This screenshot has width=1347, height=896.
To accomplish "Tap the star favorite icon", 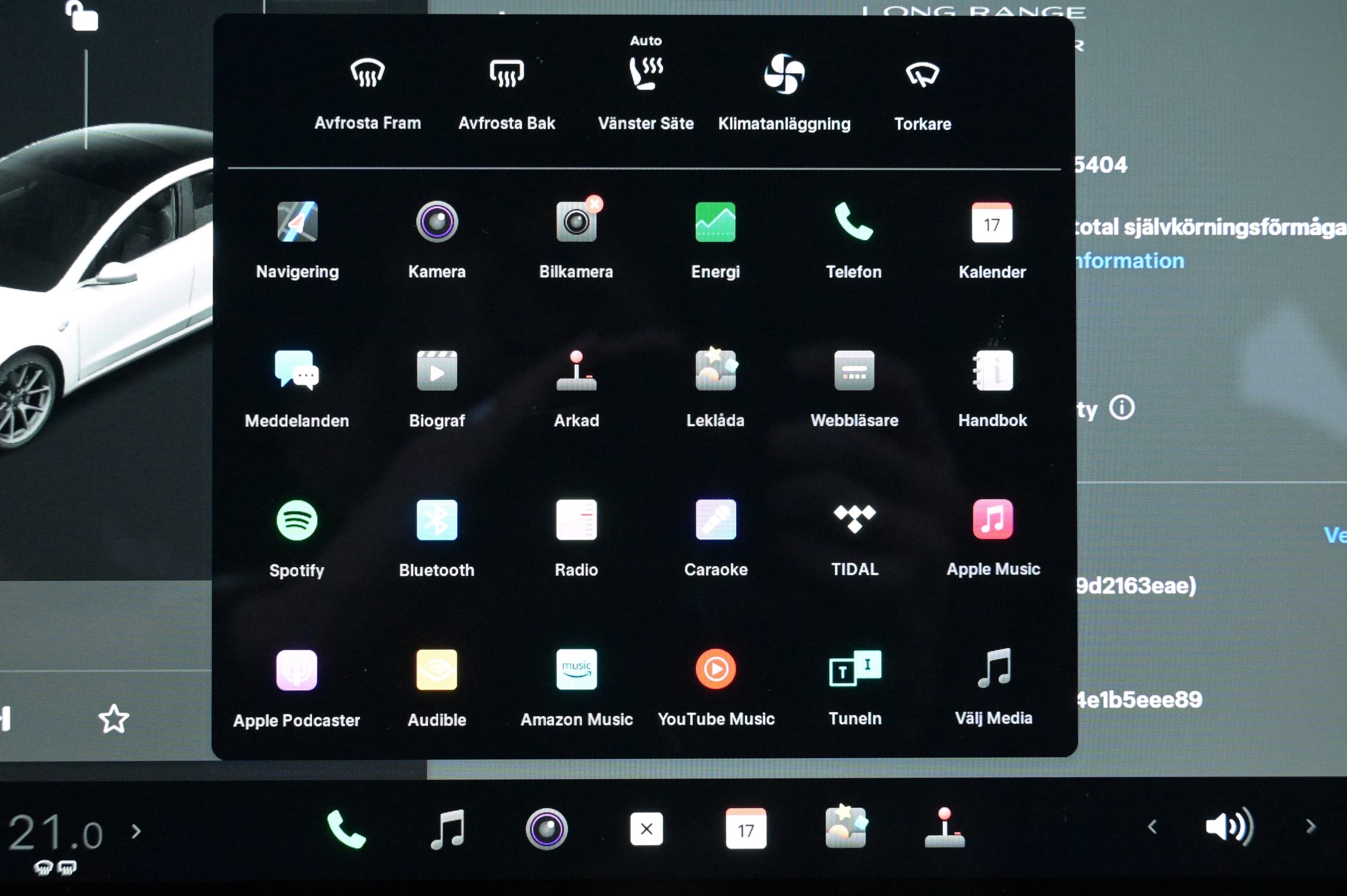I will click(x=114, y=719).
